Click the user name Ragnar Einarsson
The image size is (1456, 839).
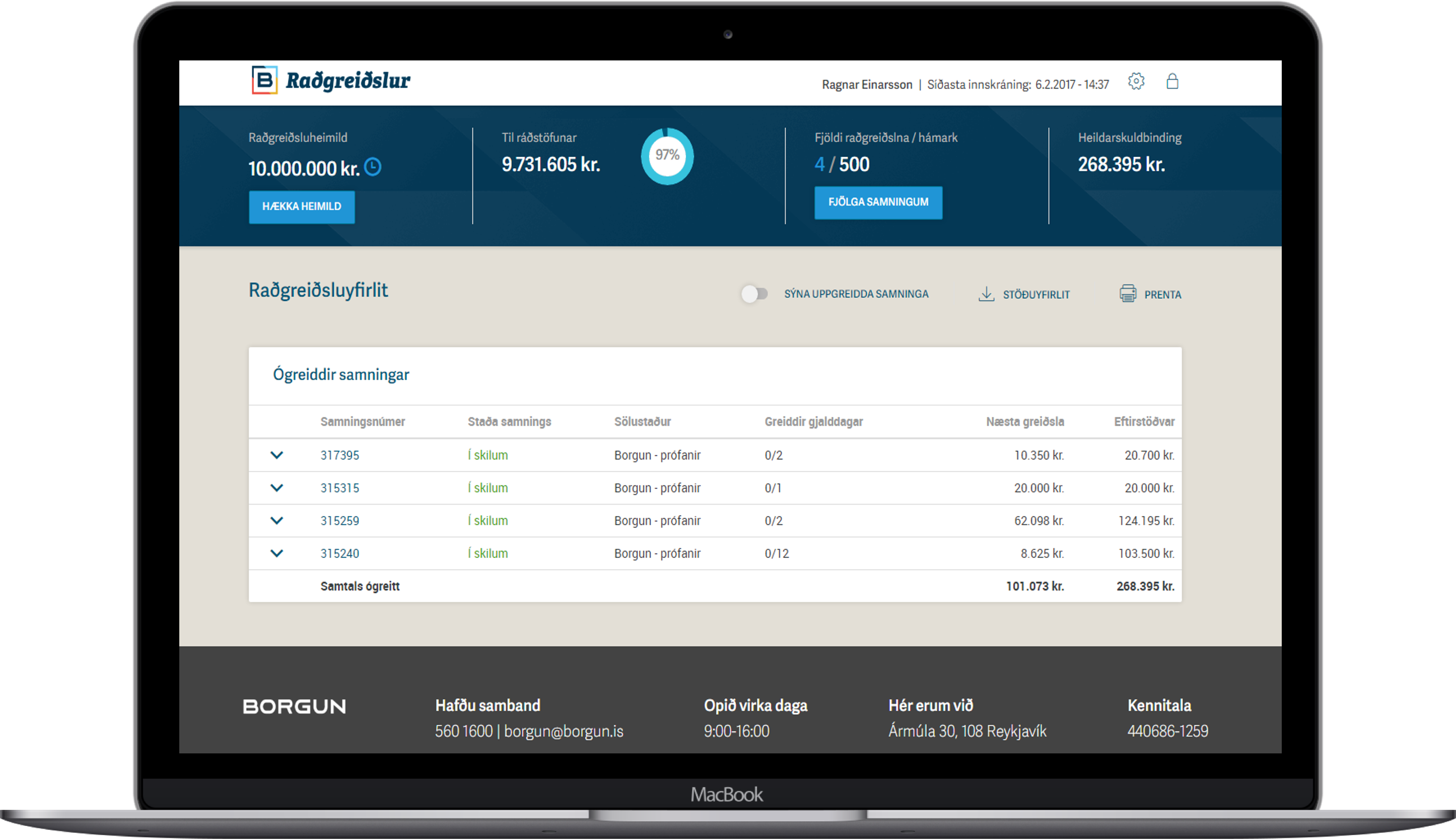coord(867,85)
